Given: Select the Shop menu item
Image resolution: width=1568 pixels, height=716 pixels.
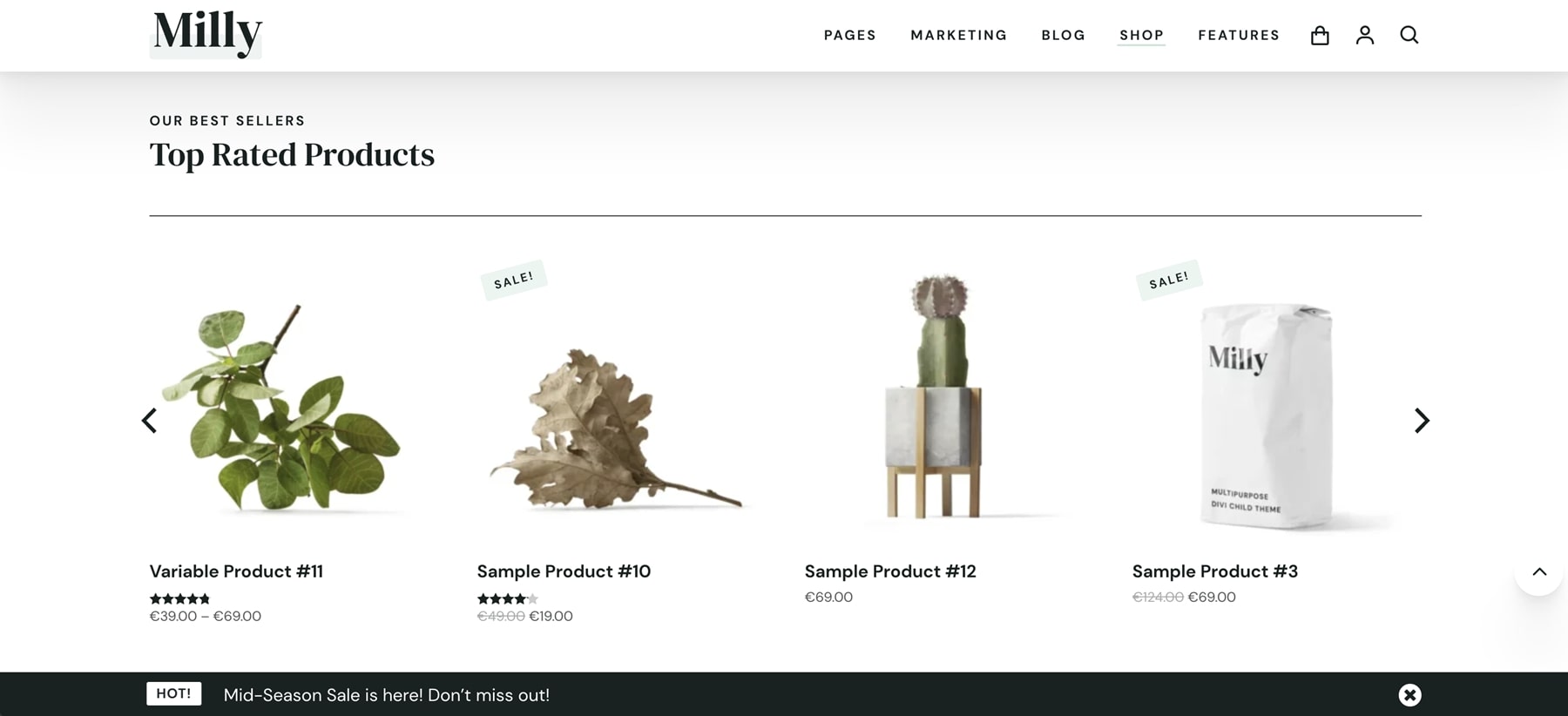Looking at the screenshot, I should 1141,36.
